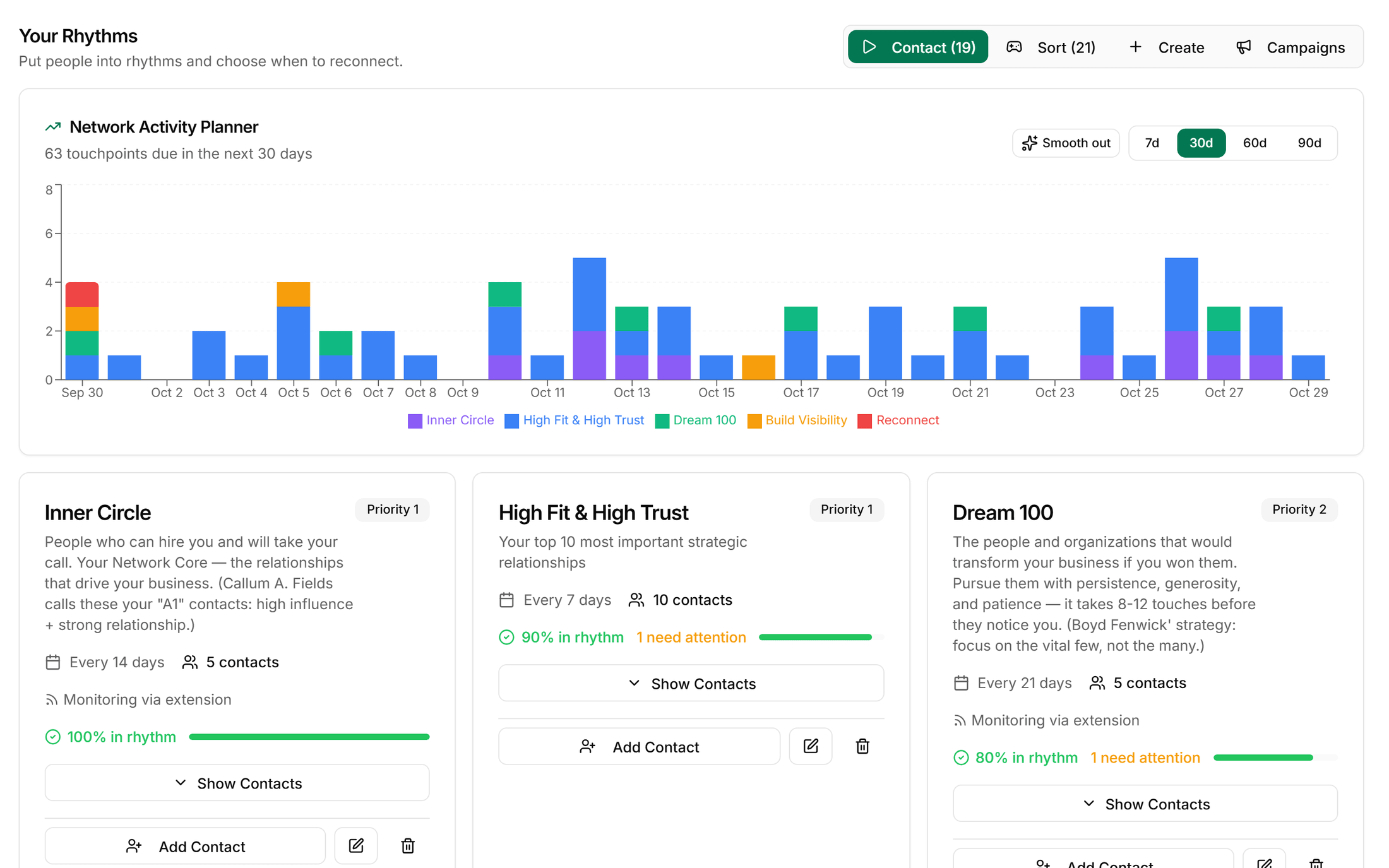Toggle Reconnect series in chart legend
The height and width of the screenshot is (868, 1389).
898,420
